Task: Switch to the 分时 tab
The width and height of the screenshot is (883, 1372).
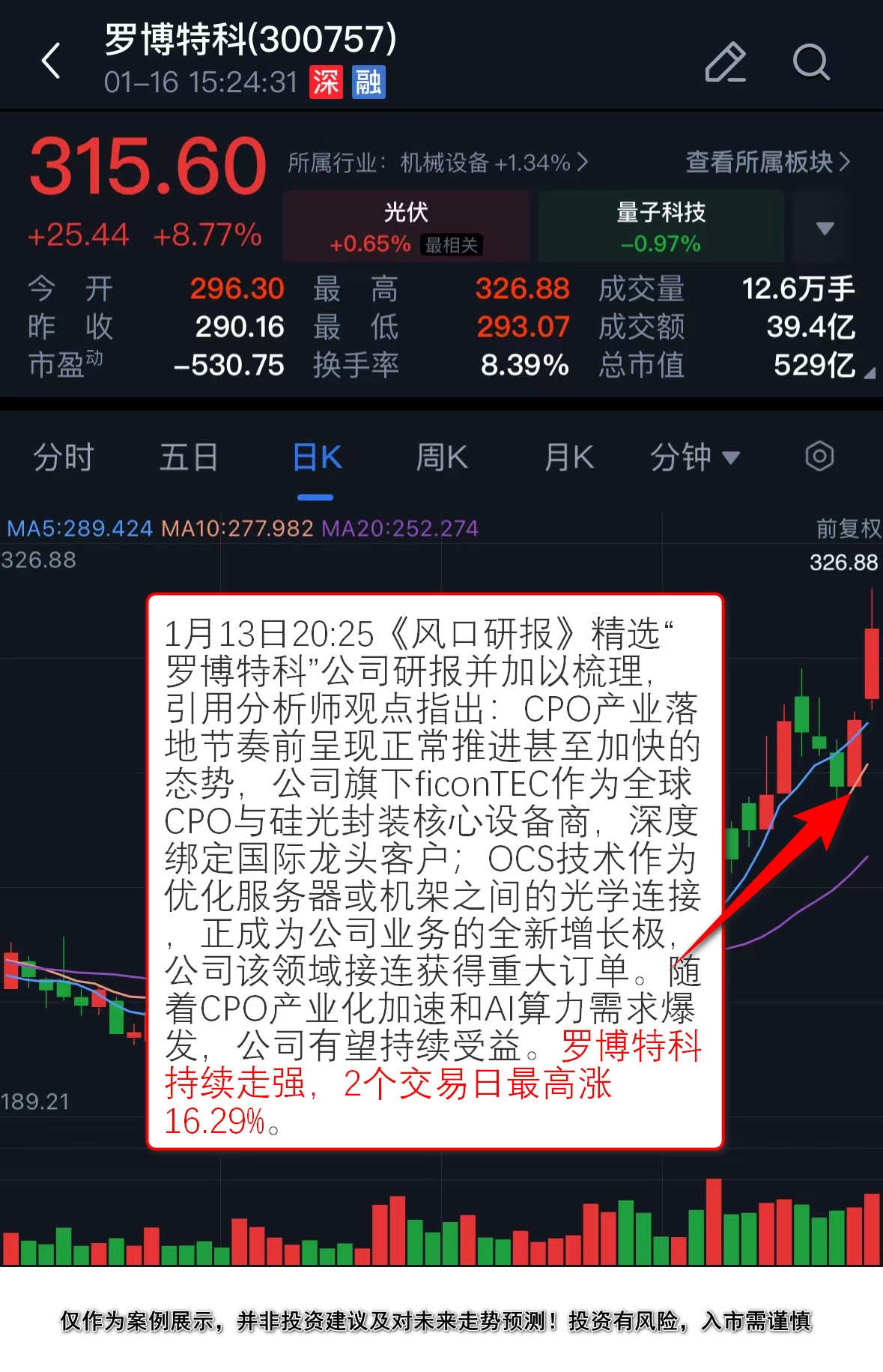Action: point(63,456)
